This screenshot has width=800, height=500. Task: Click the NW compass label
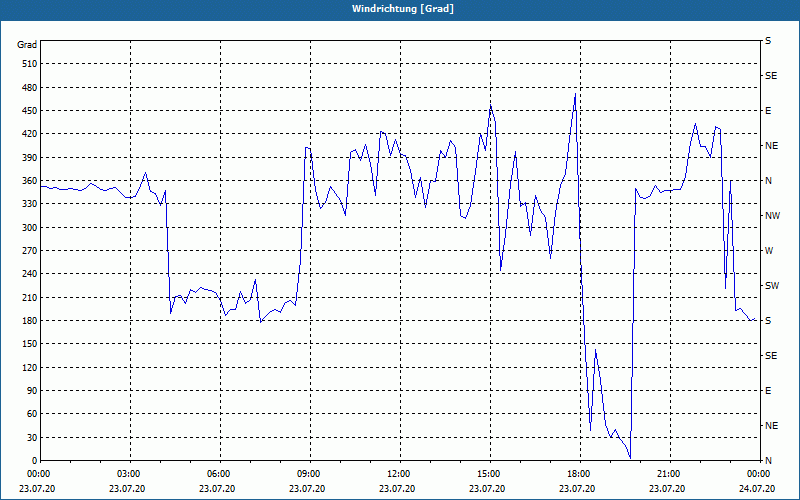[773, 216]
